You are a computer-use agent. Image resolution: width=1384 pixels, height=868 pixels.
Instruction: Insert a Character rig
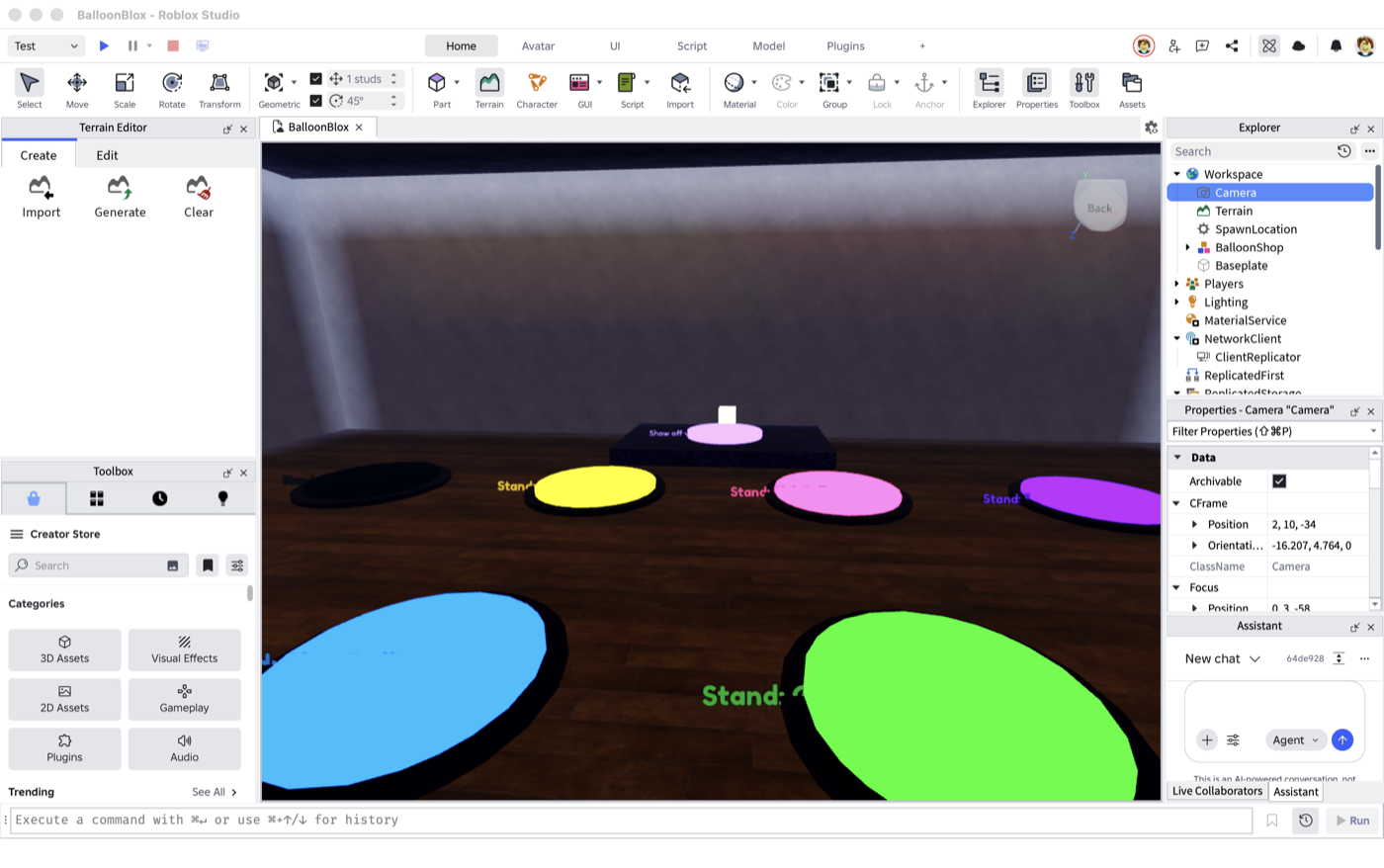(537, 89)
